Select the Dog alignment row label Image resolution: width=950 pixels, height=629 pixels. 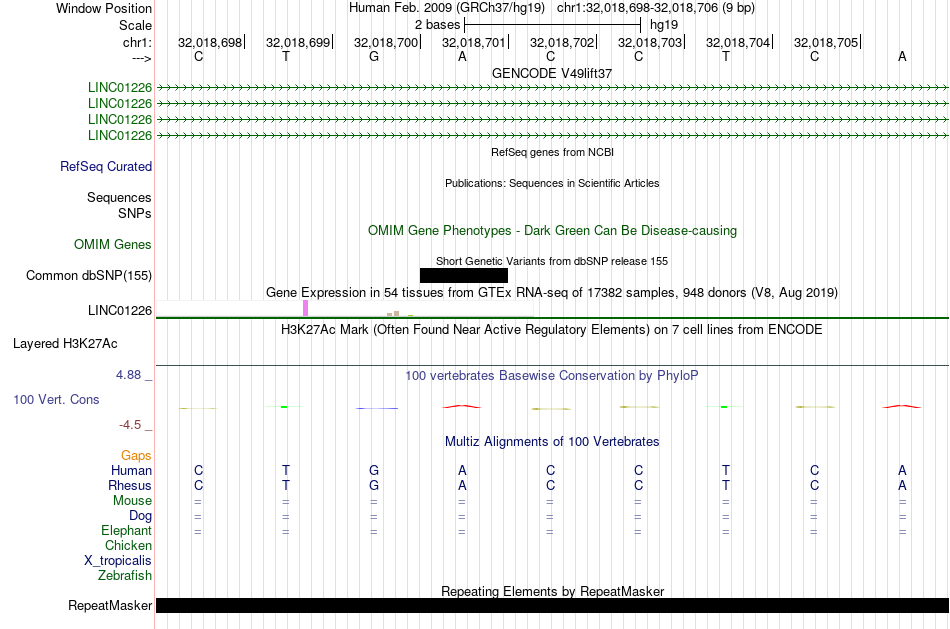point(140,516)
